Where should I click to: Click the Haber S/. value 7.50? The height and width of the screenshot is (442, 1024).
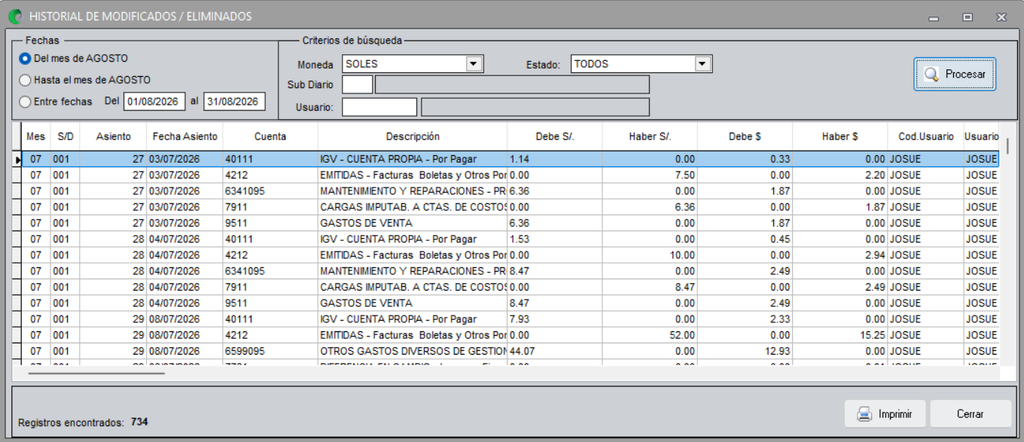coord(650,175)
